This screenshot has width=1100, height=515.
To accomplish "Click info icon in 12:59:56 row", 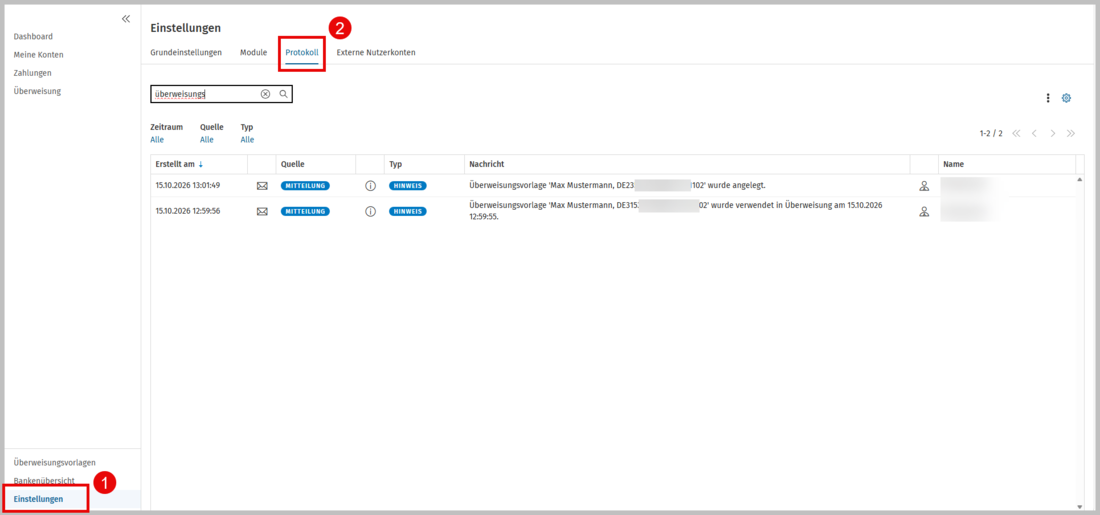I will coord(370,211).
